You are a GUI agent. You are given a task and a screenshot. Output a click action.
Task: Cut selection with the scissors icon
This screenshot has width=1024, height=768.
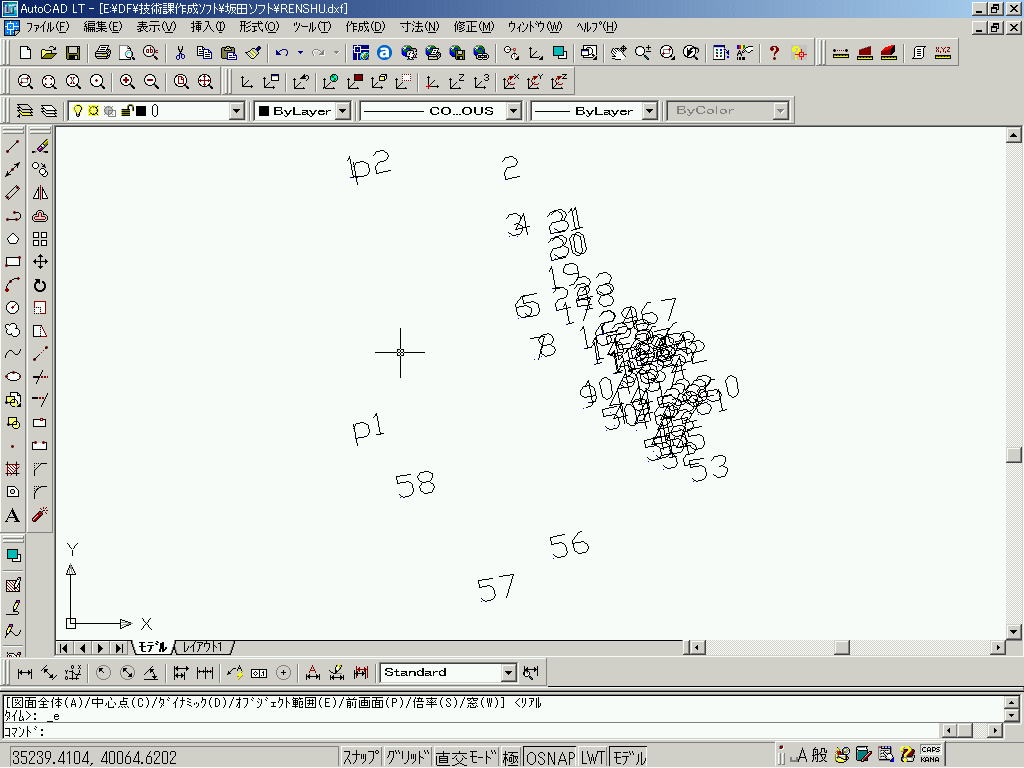coord(180,53)
